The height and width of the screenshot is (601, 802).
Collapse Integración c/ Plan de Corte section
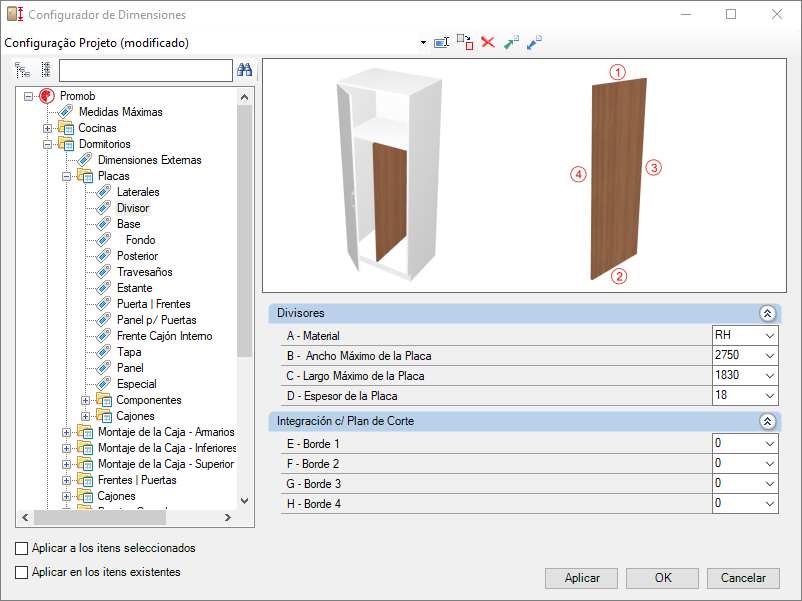[x=767, y=421]
